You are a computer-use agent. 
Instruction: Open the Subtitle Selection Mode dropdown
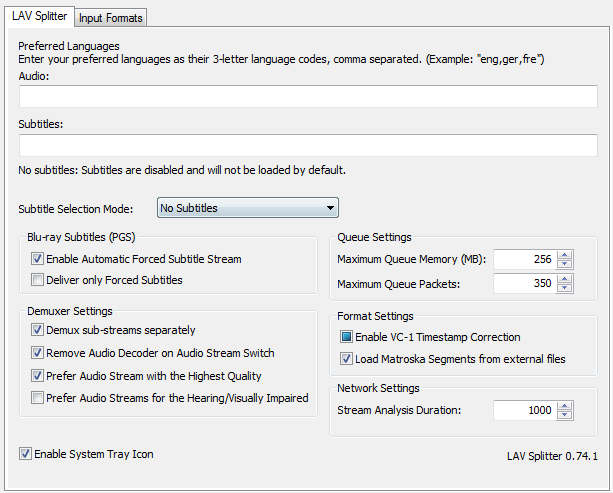pyautogui.click(x=248, y=208)
